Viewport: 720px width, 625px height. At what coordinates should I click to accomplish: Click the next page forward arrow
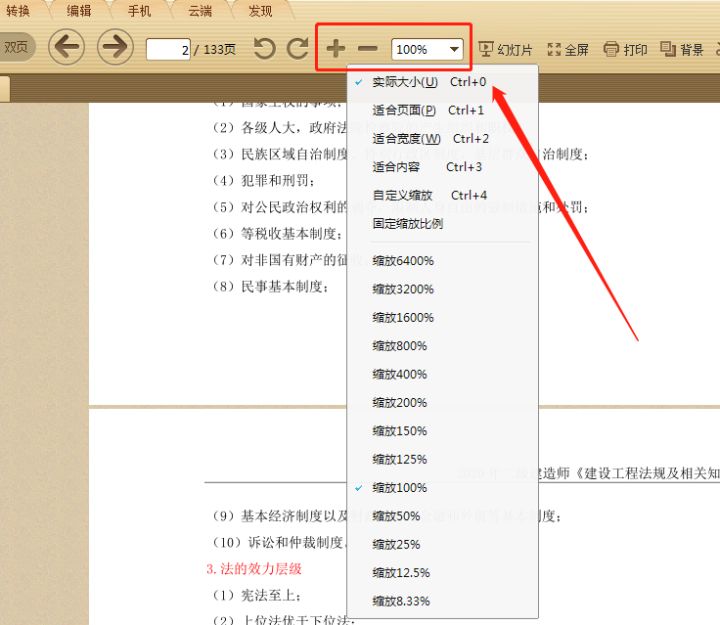[x=115, y=47]
